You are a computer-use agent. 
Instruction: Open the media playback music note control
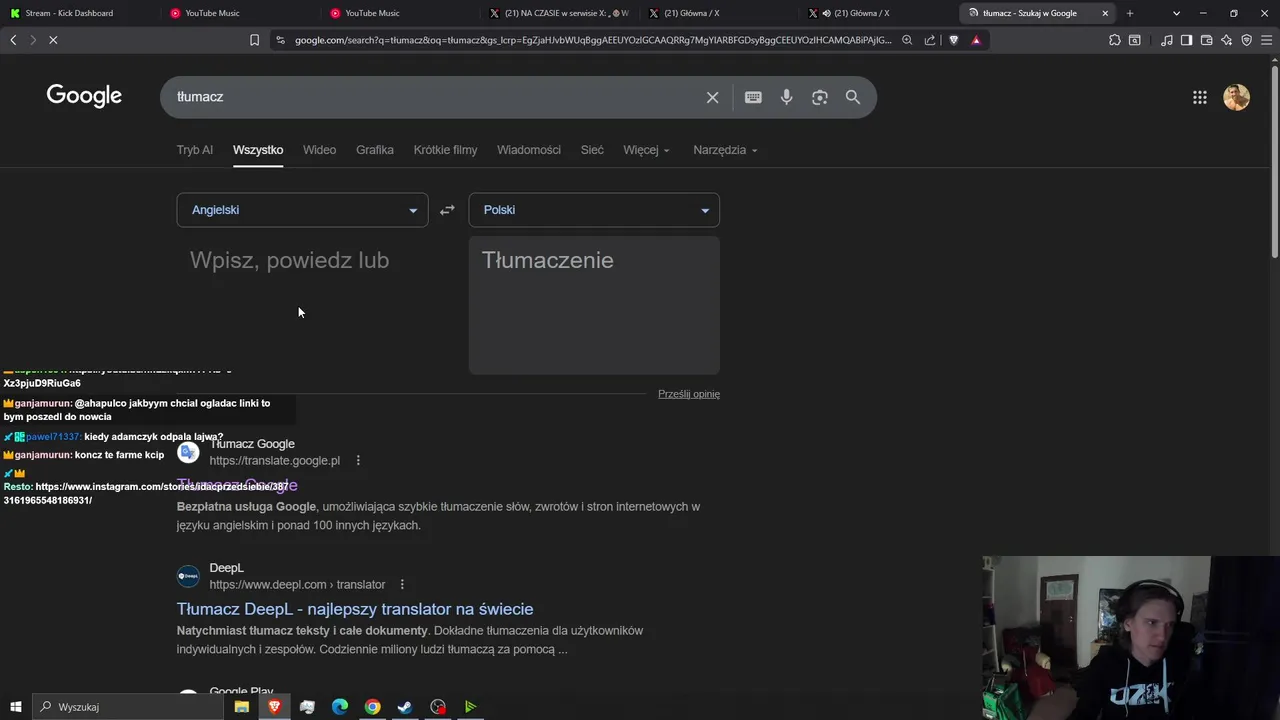(1167, 40)
